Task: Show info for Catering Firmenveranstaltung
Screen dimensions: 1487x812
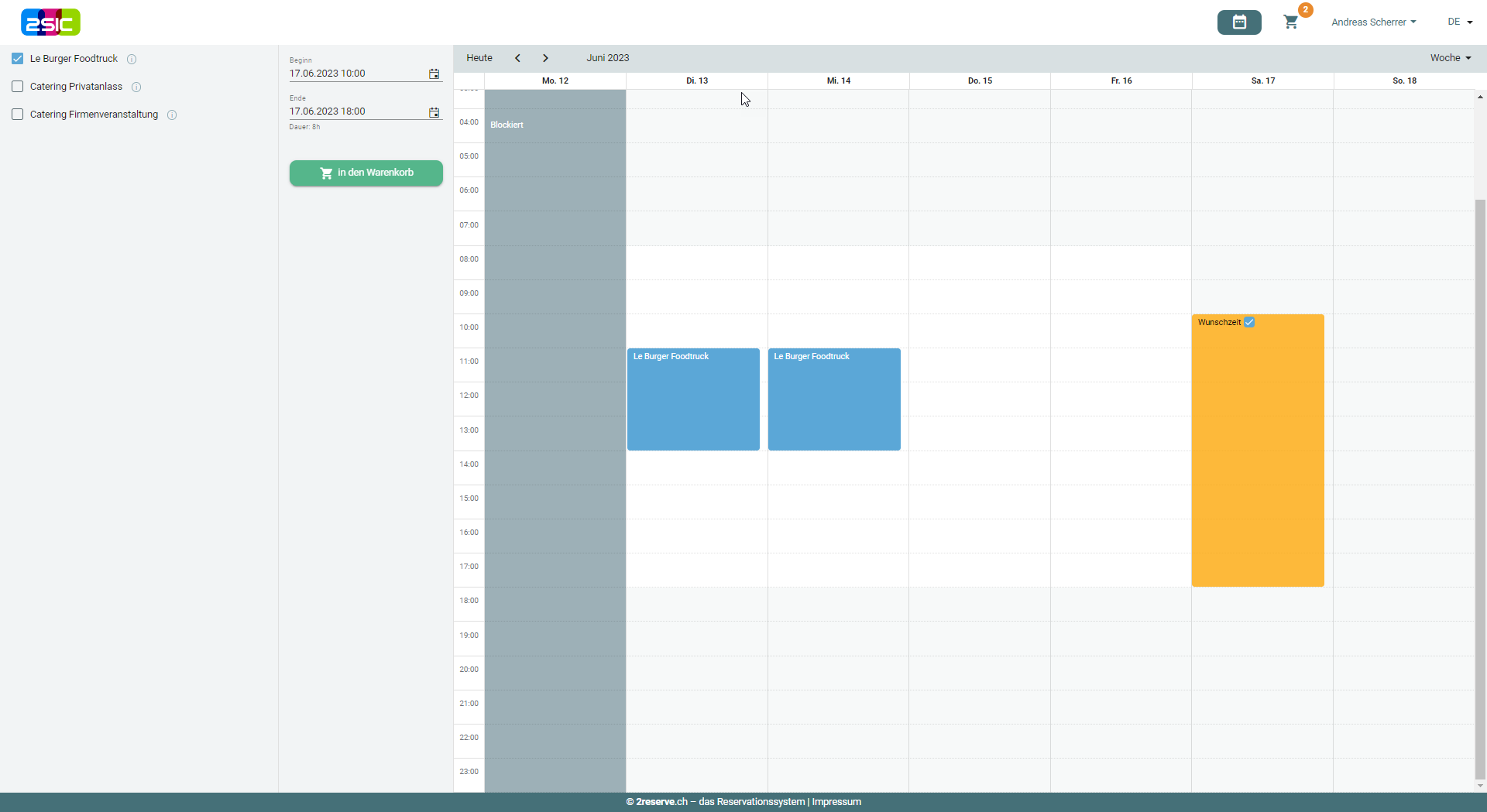Action: pyautogui.click(x=172, y=115)
